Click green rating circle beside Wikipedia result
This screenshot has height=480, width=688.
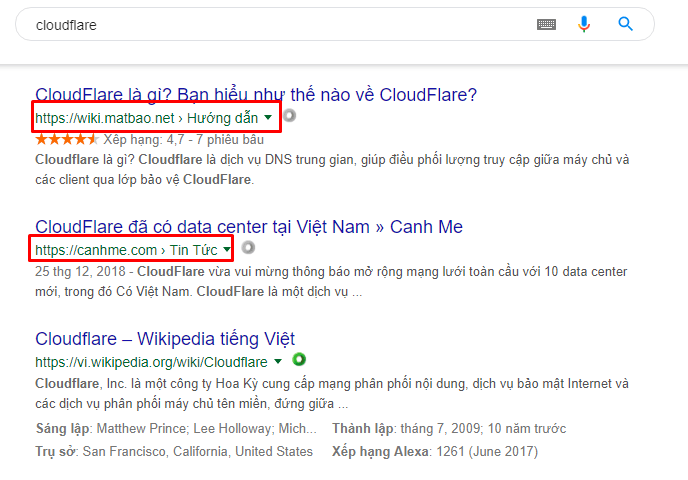point(299,360)
